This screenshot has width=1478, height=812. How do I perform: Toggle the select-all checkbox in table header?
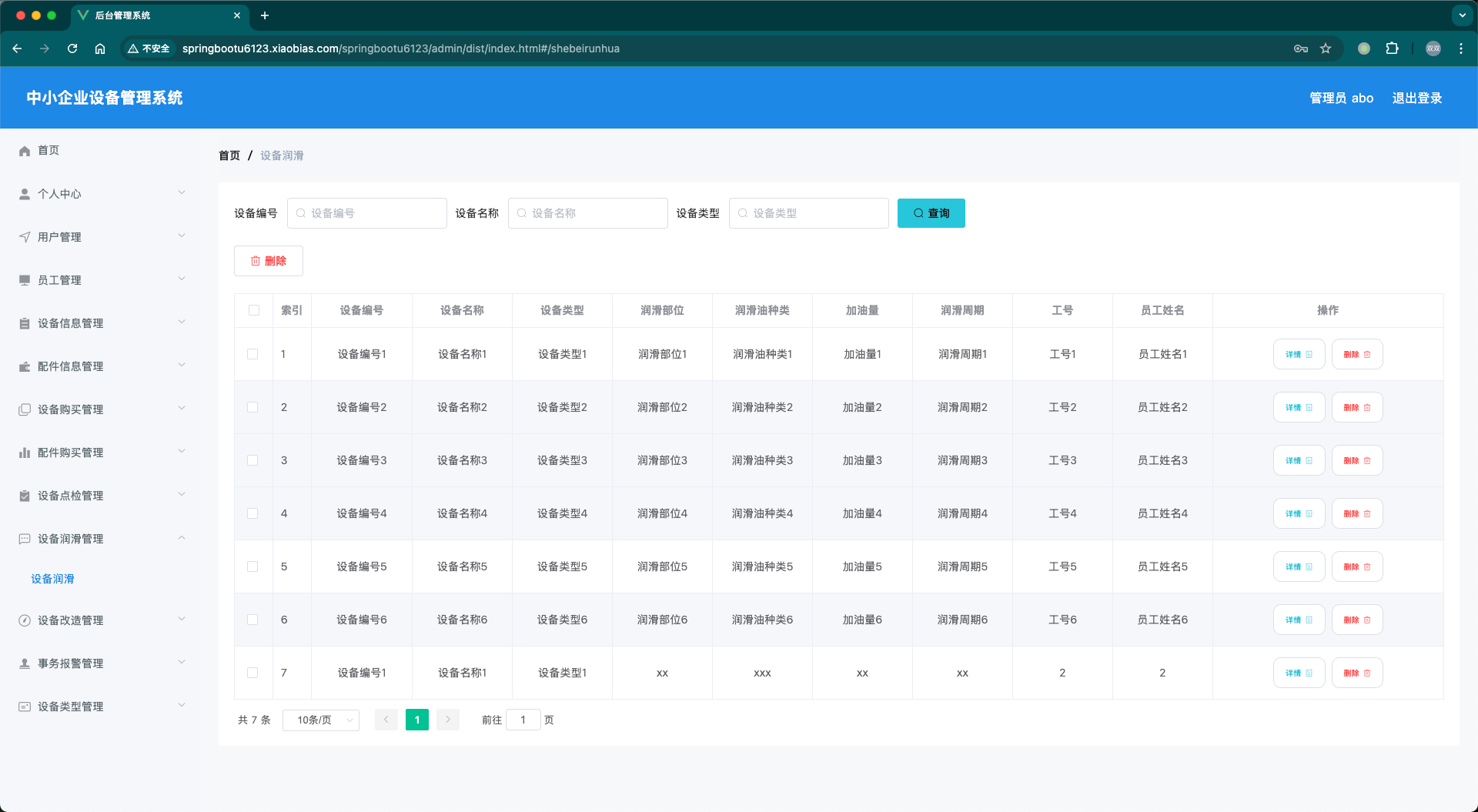253,310
